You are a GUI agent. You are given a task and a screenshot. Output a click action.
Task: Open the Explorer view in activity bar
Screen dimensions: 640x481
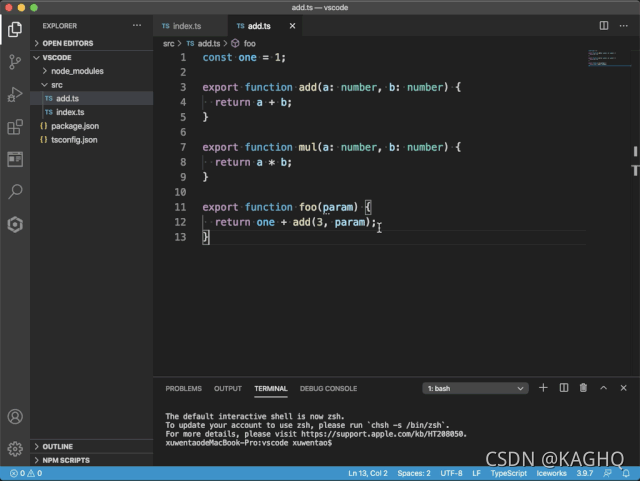tap(15, 29)
